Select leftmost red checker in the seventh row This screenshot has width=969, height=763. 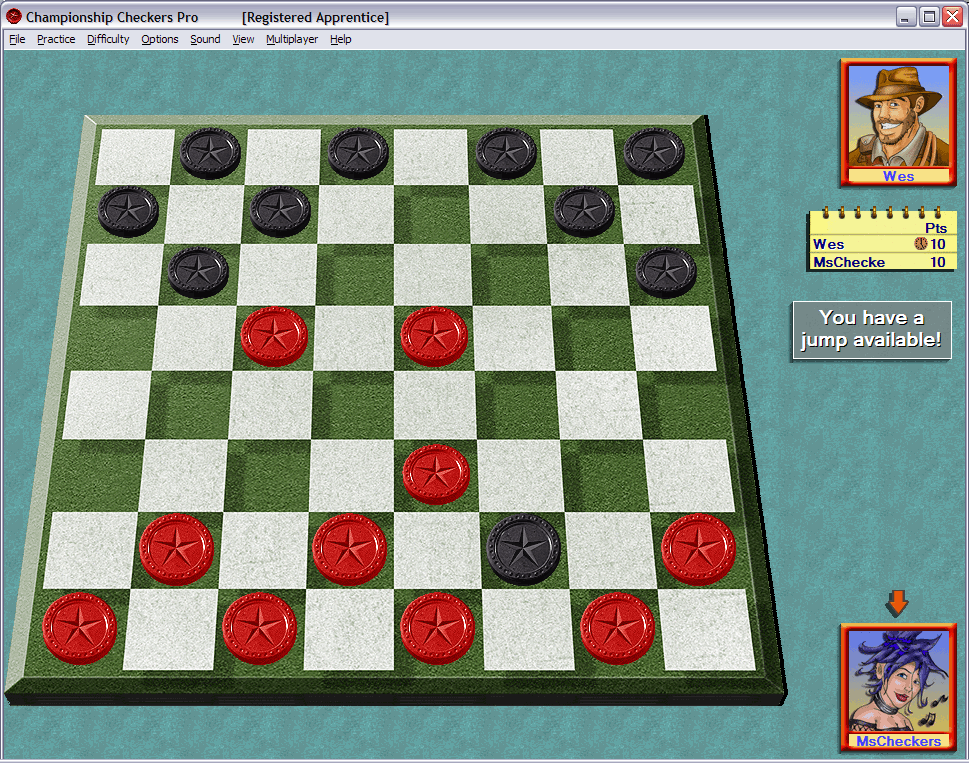[x=177, y=549]
